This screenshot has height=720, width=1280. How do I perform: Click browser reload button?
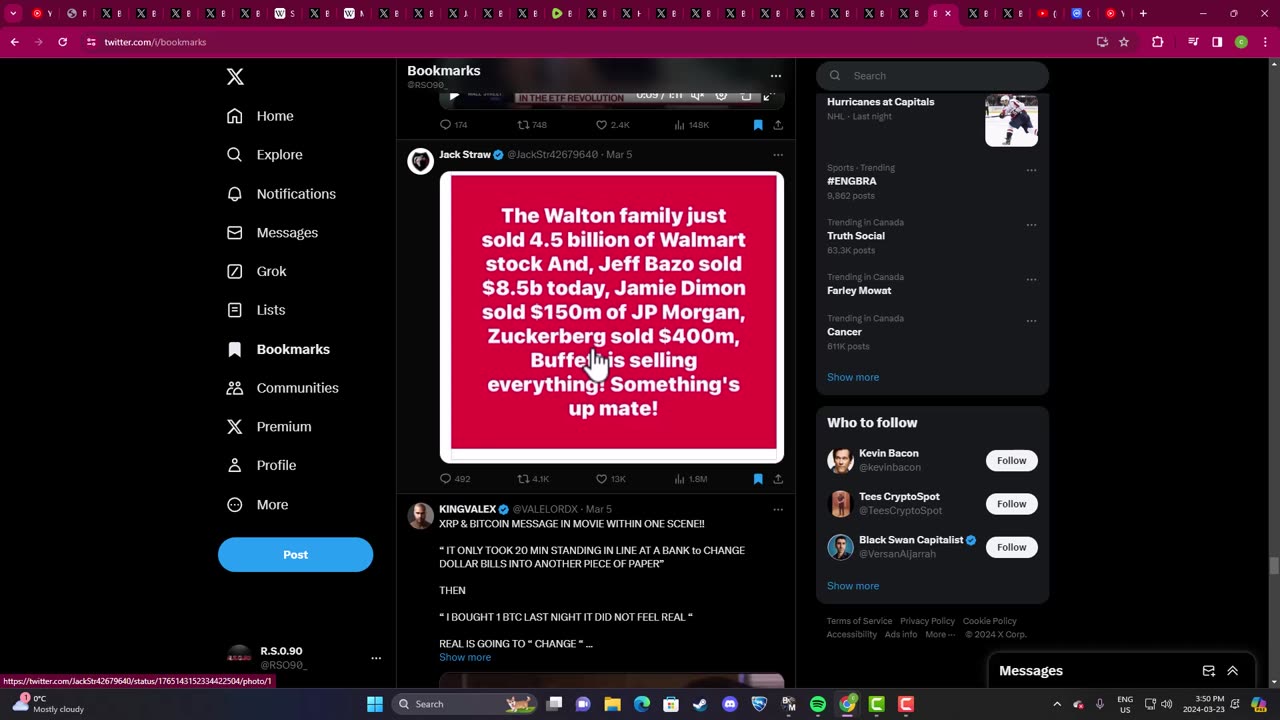click(62, 42)
